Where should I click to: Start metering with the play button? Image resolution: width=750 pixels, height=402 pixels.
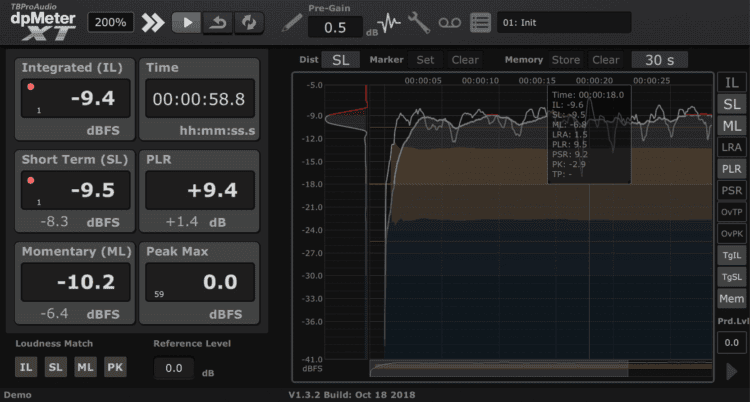click(x=187, y=22)
